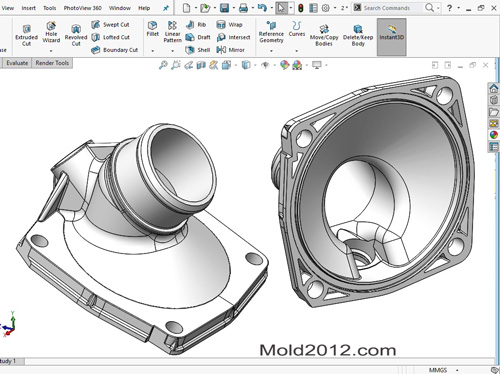Select Move/Copy Bodies tool

tap(324, 35)
